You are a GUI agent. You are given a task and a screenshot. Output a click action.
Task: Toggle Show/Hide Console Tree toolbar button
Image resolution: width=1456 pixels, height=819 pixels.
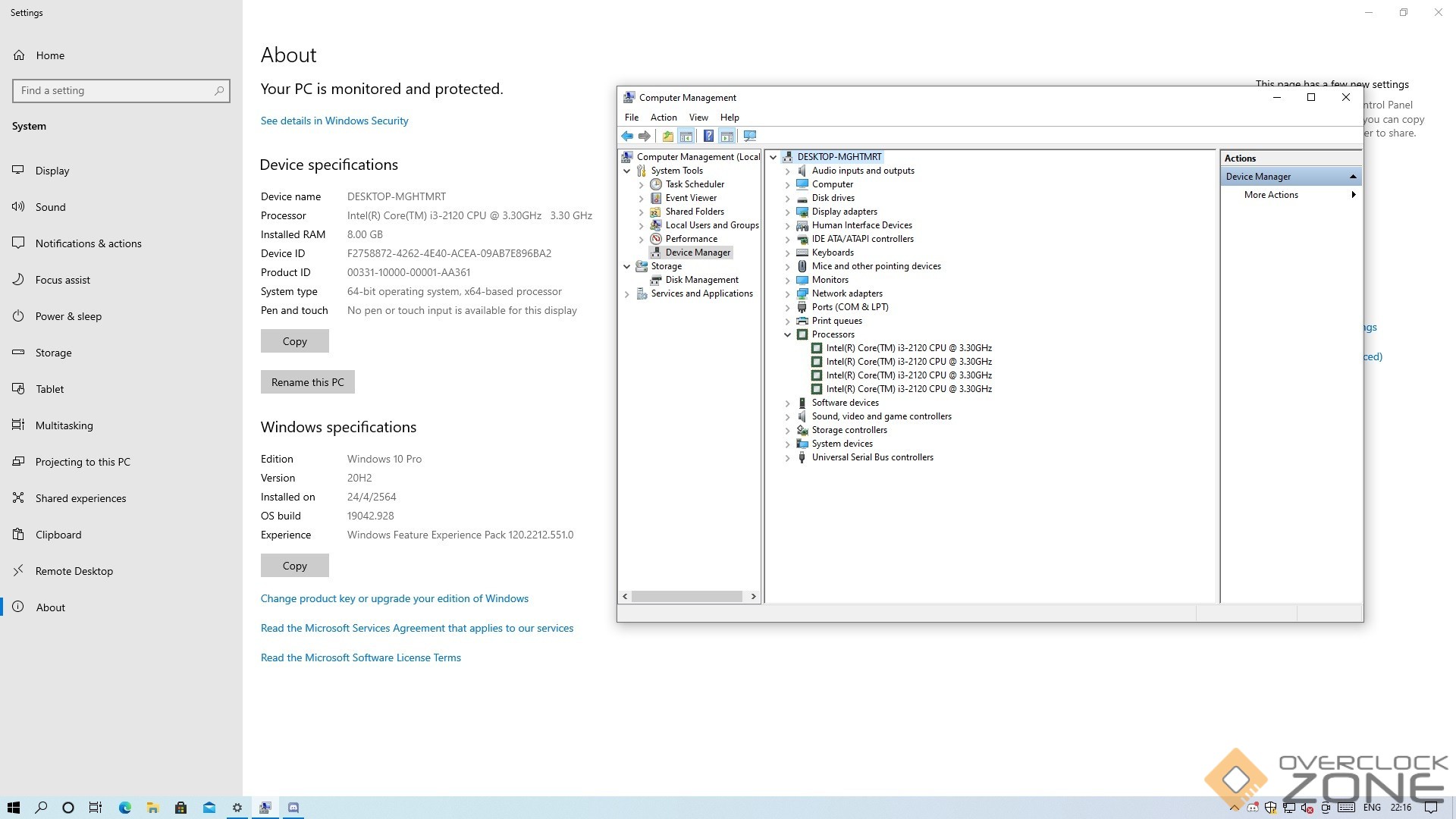pyautogui.click(x=686, y=136)
